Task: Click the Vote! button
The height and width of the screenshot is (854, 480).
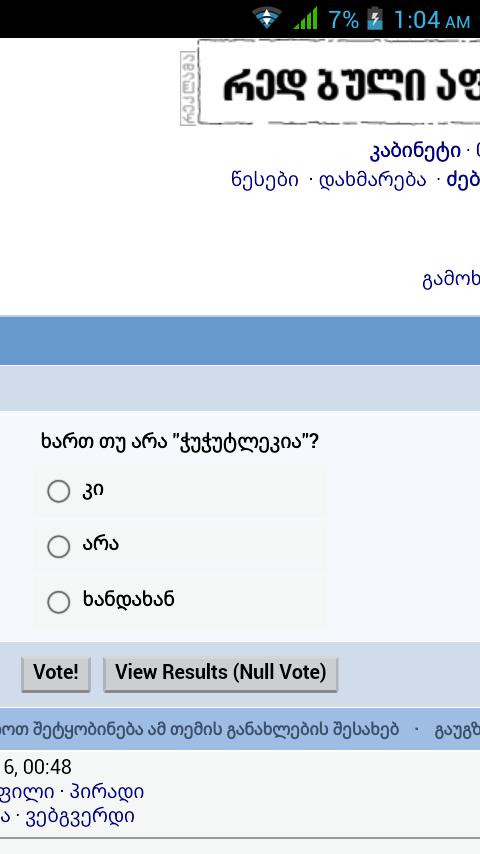Action: (x=56, y=674)
